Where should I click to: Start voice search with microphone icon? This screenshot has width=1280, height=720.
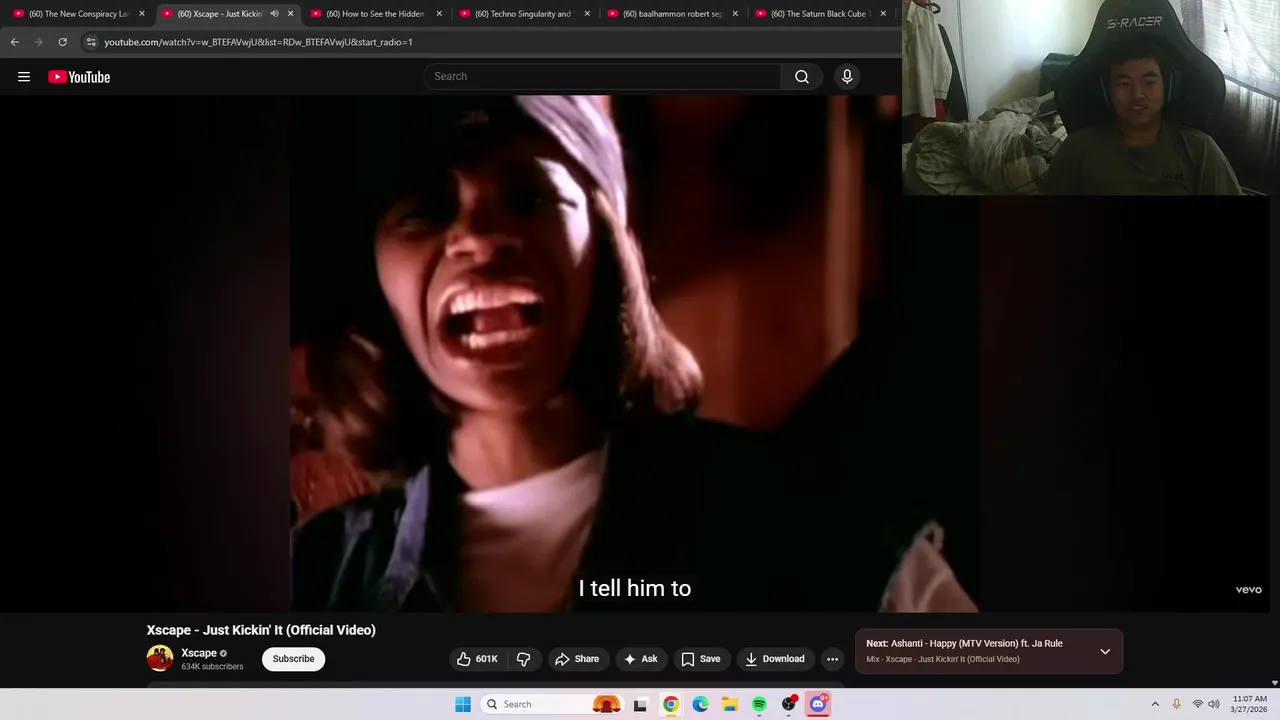tap(847, 77)
